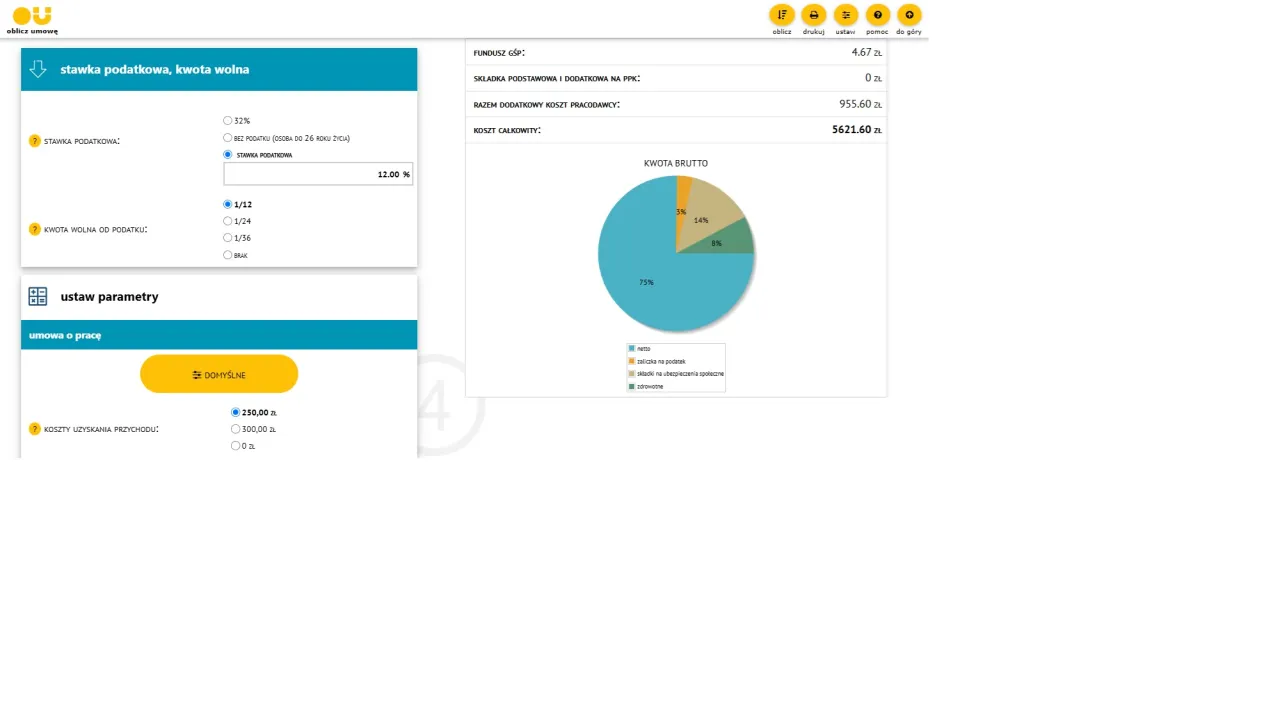Click help icon beside koszty uzyskania przychodu

35,429
